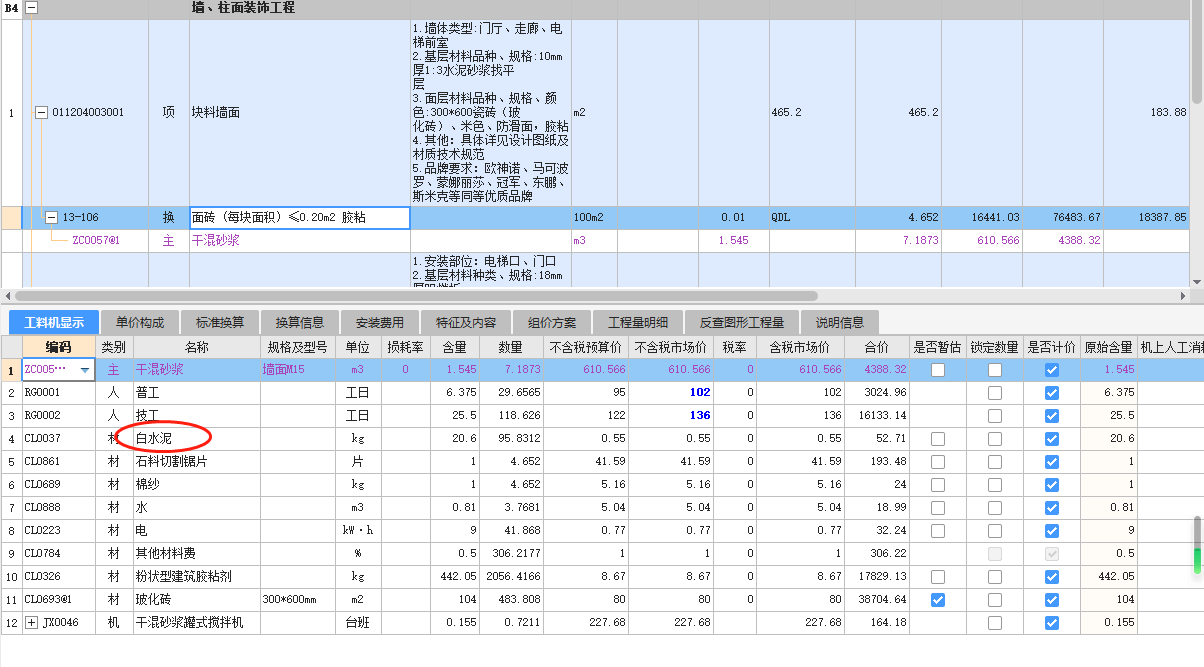Open the 单价构成 tab
Viewport: 1204px width, 667px height.
[x=140, y=322]
